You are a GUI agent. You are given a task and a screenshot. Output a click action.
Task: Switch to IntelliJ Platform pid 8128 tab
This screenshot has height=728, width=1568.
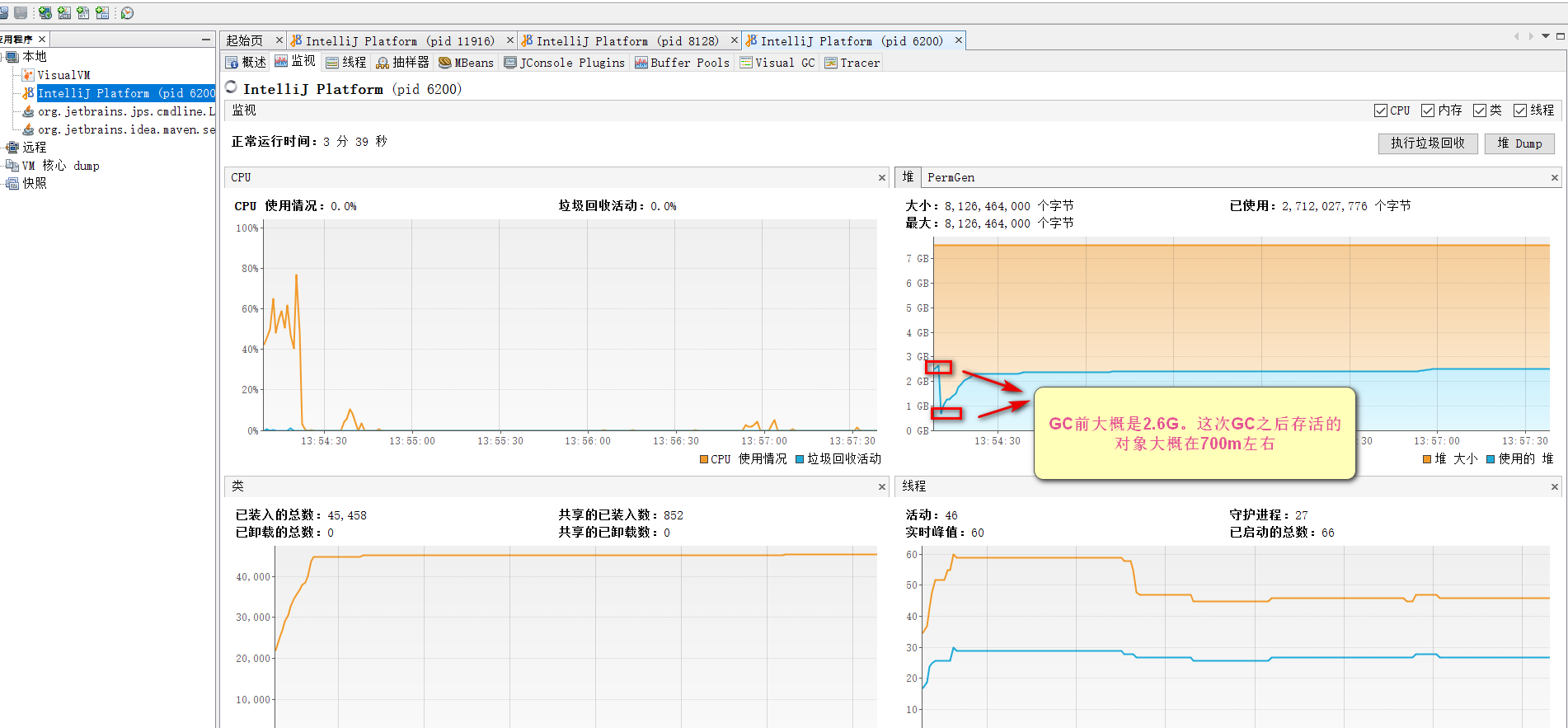click(627, 40)
